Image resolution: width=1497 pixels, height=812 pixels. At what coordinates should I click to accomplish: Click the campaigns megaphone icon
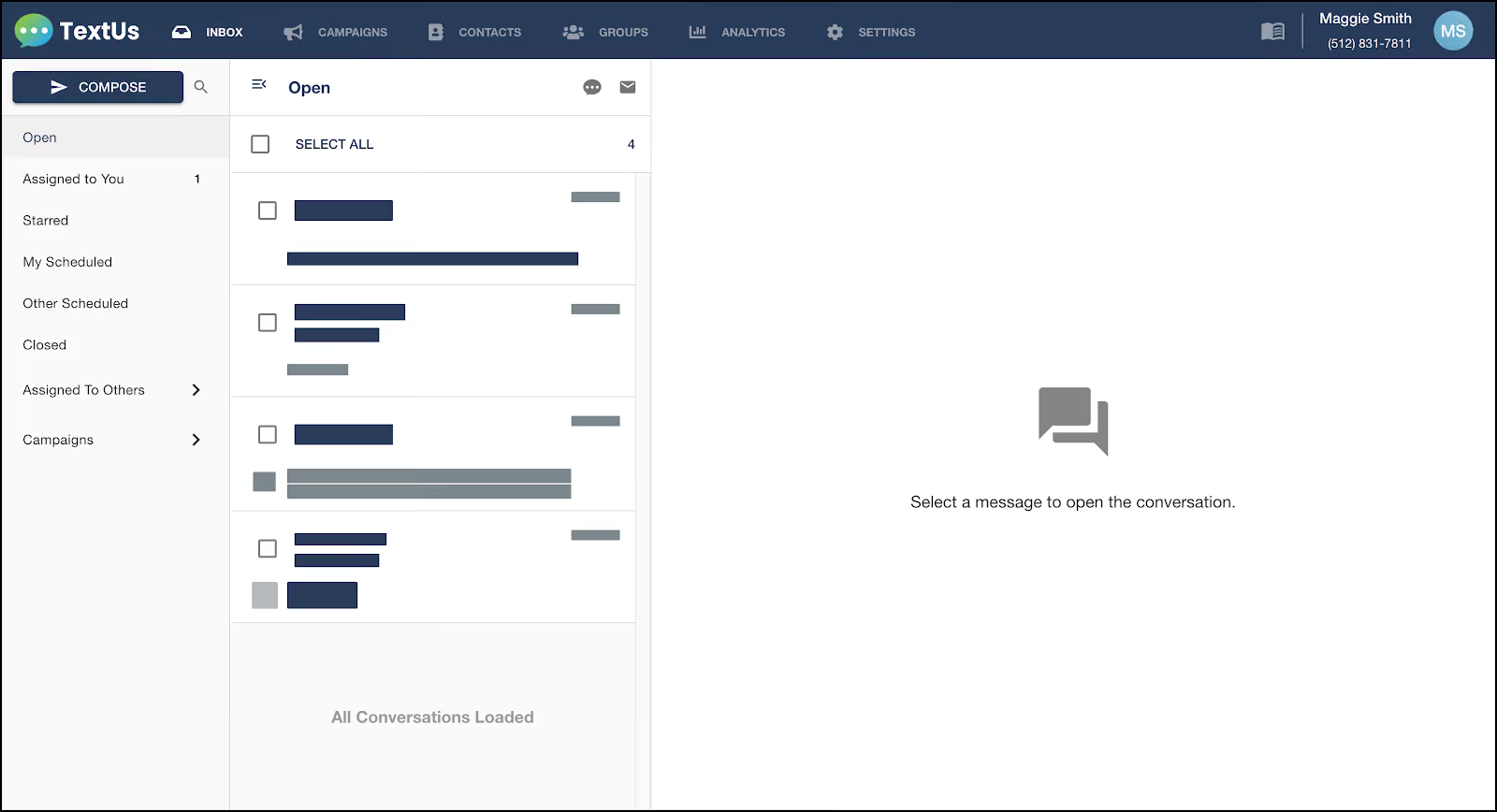[x=294, y=32]
